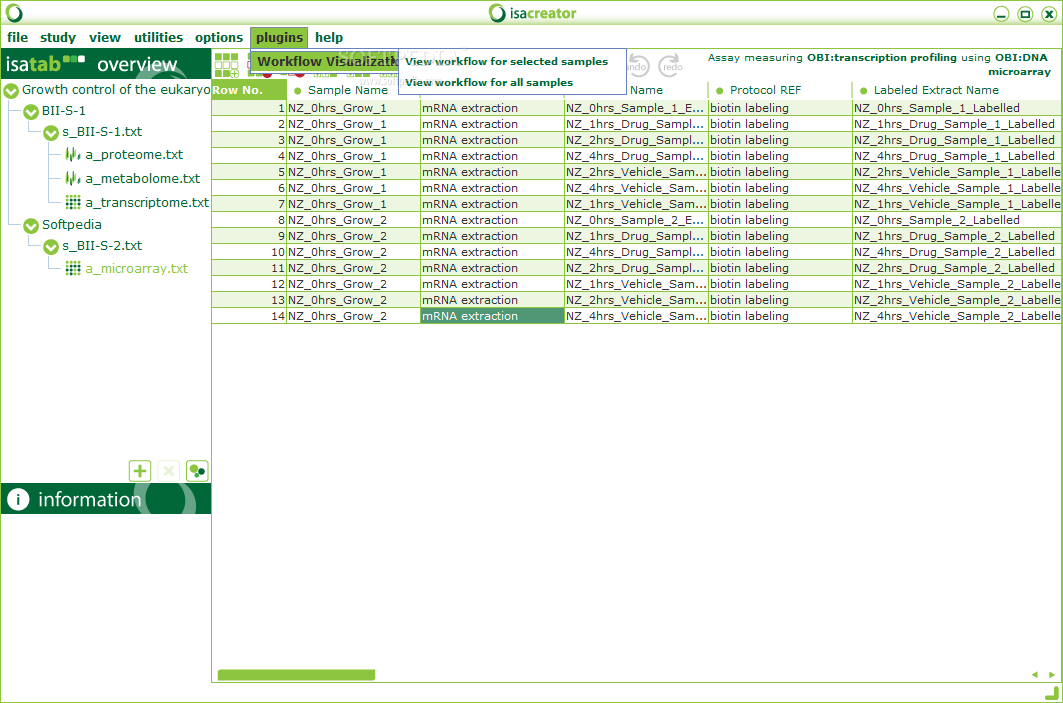Open the utilities menu

click(158, 37)
